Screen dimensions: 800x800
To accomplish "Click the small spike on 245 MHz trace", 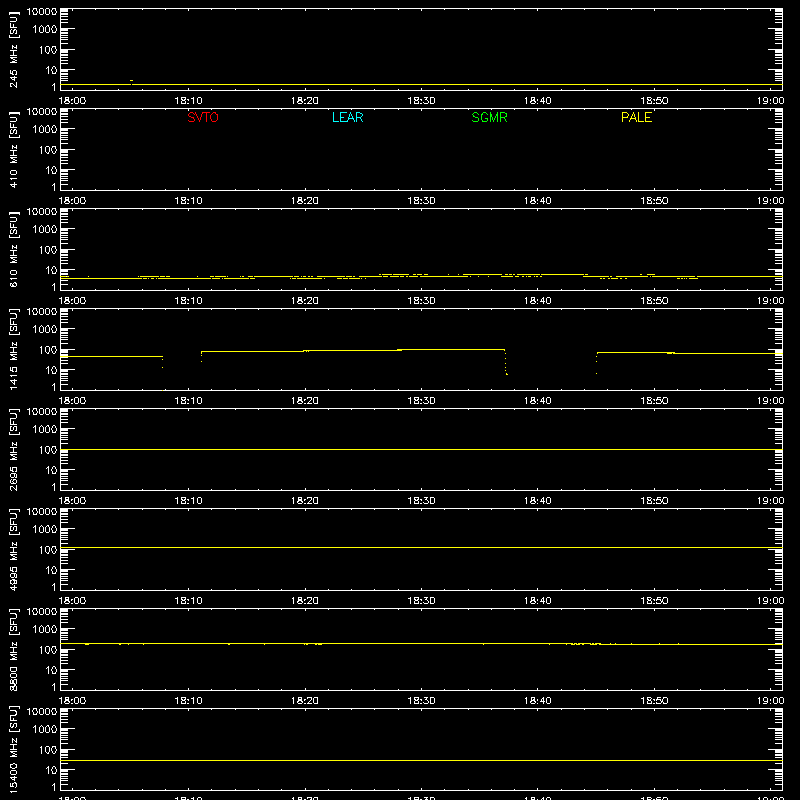I will [132, 81].
